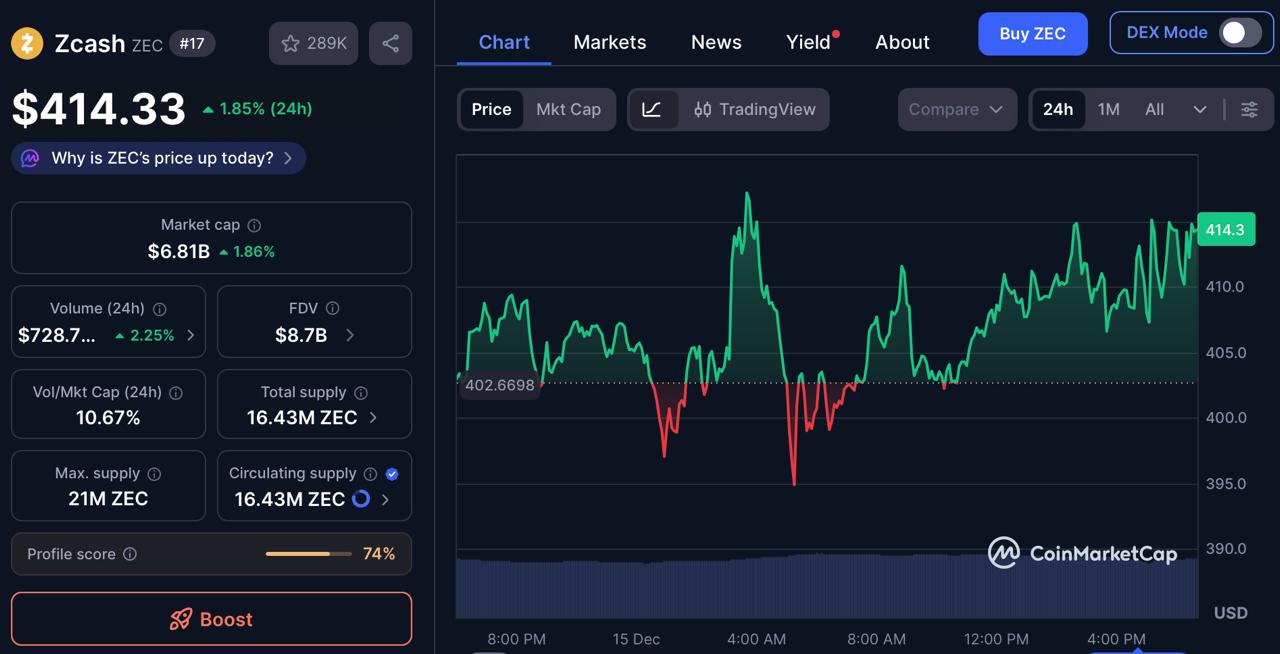Expand the FDV details chevron

350,335
